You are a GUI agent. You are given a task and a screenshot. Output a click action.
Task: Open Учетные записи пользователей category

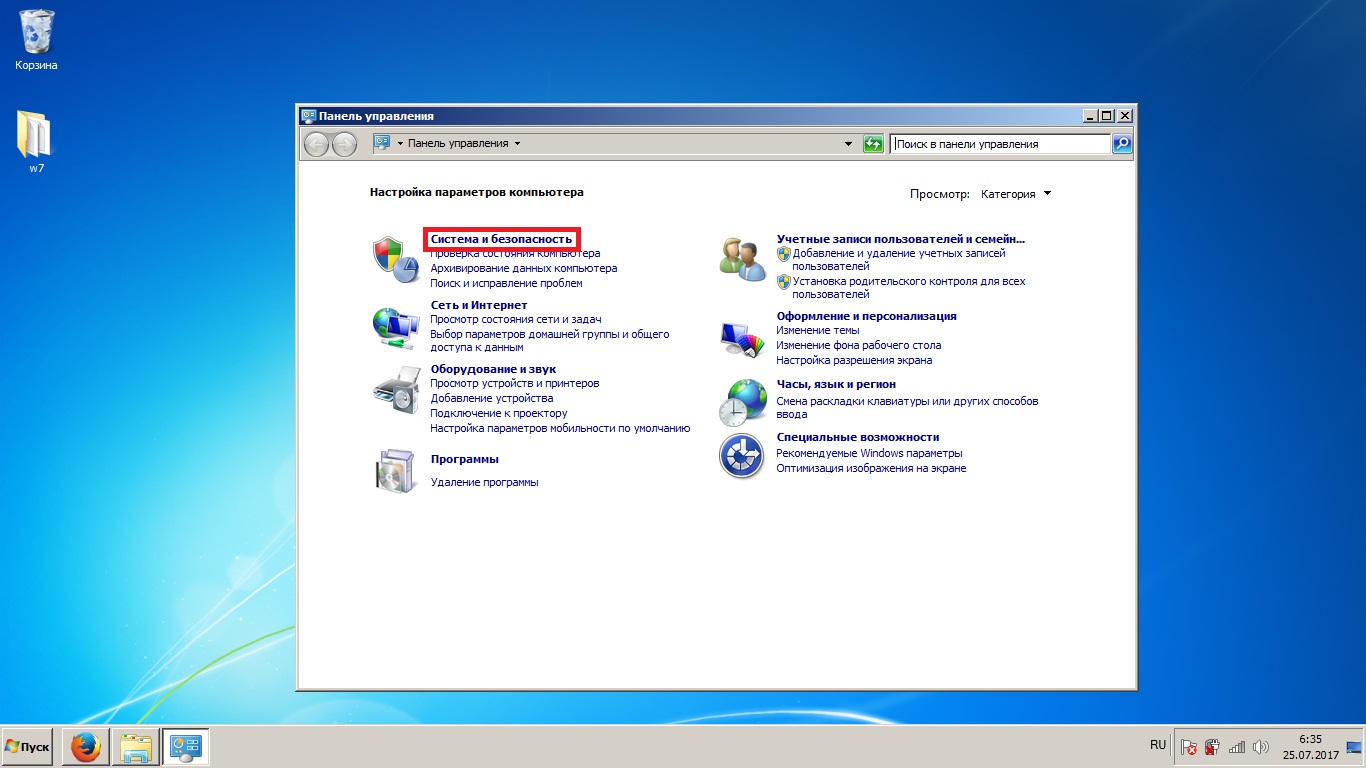tap(901, 240)
